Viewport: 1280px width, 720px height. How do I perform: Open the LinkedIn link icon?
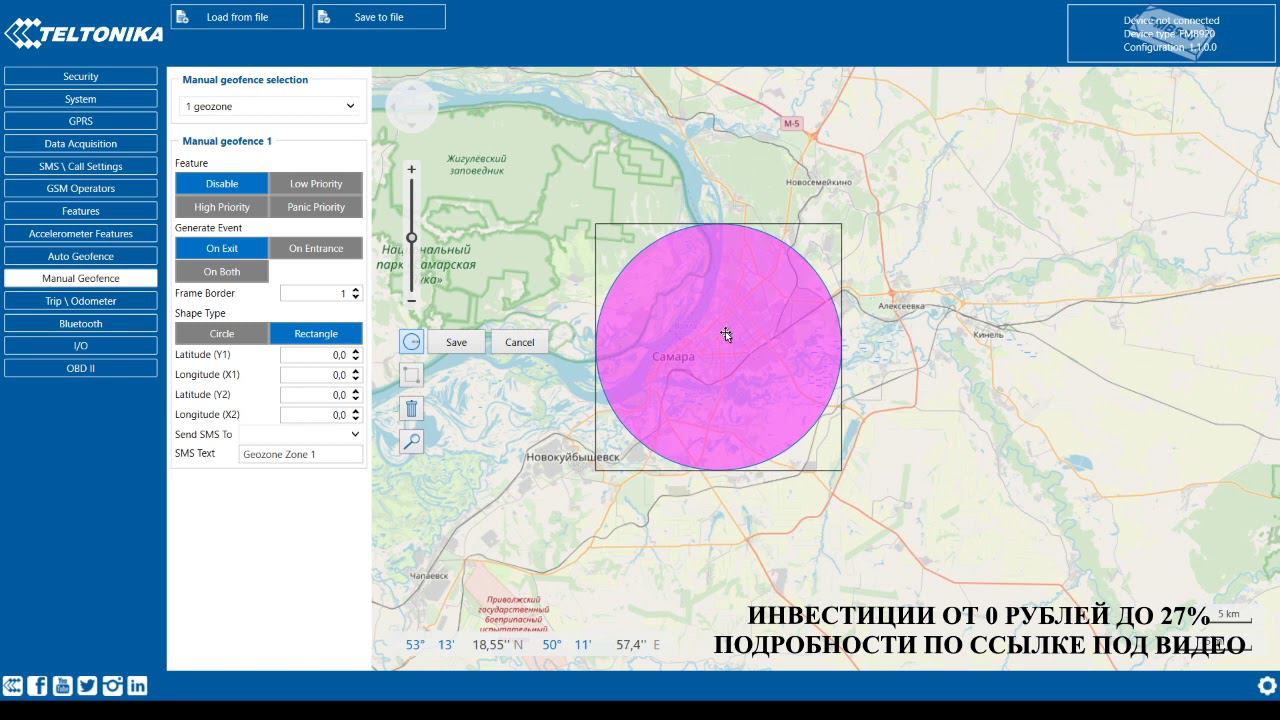[137, 685]
